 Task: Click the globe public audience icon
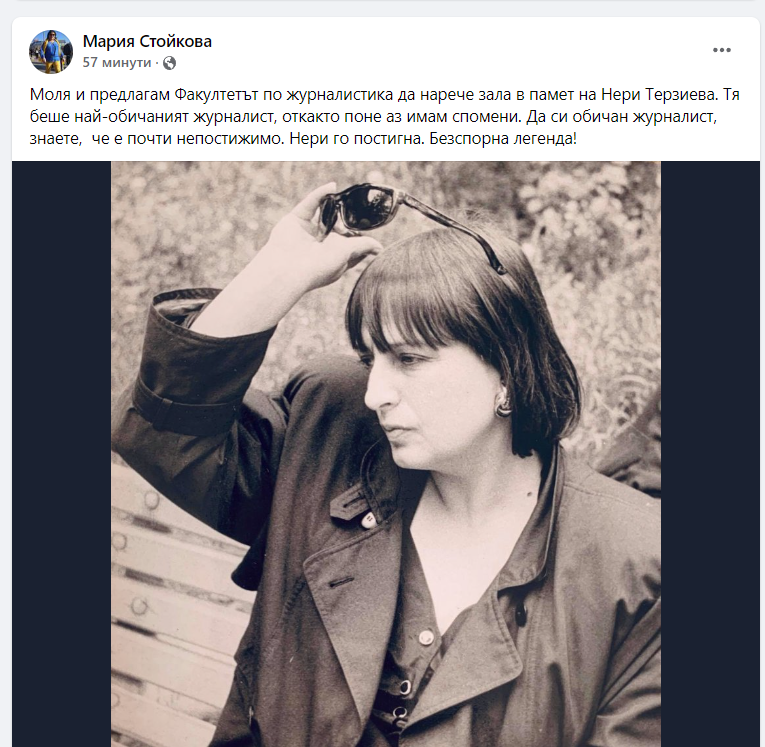pyautogui.click(x=169, y=63)
